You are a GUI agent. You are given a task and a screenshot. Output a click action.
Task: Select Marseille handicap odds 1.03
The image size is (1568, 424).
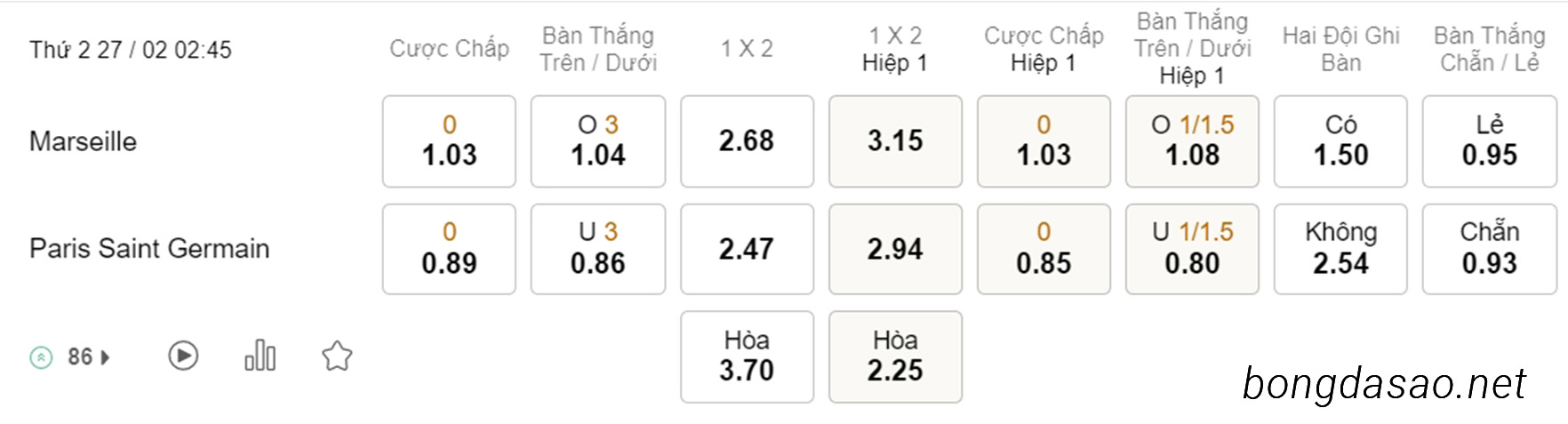pos(449,141)
